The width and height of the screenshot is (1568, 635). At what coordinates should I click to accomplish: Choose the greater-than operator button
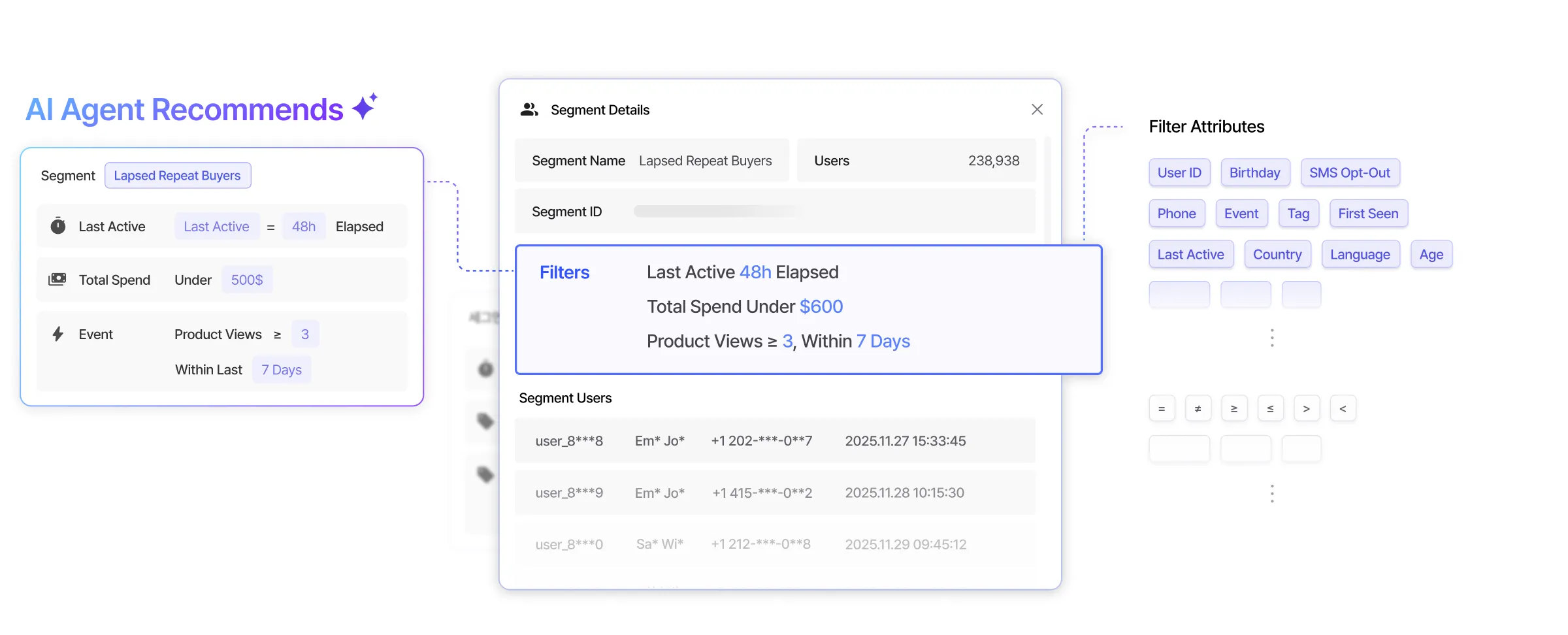pos(1307,409)
